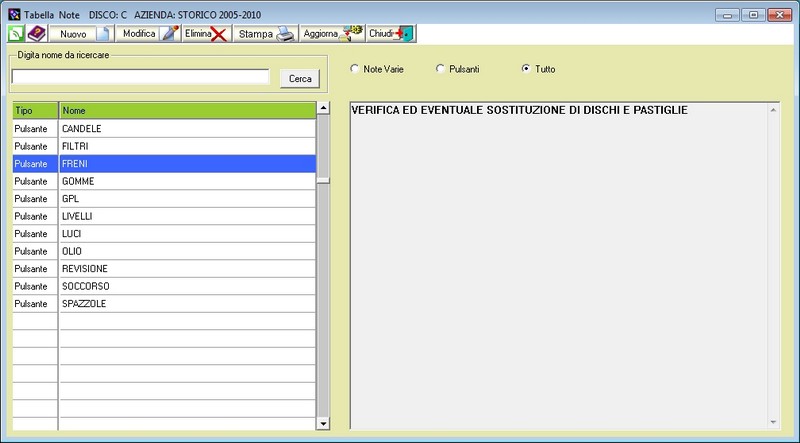
Task: Select the REVISIONE row
Action: [164, 268]
